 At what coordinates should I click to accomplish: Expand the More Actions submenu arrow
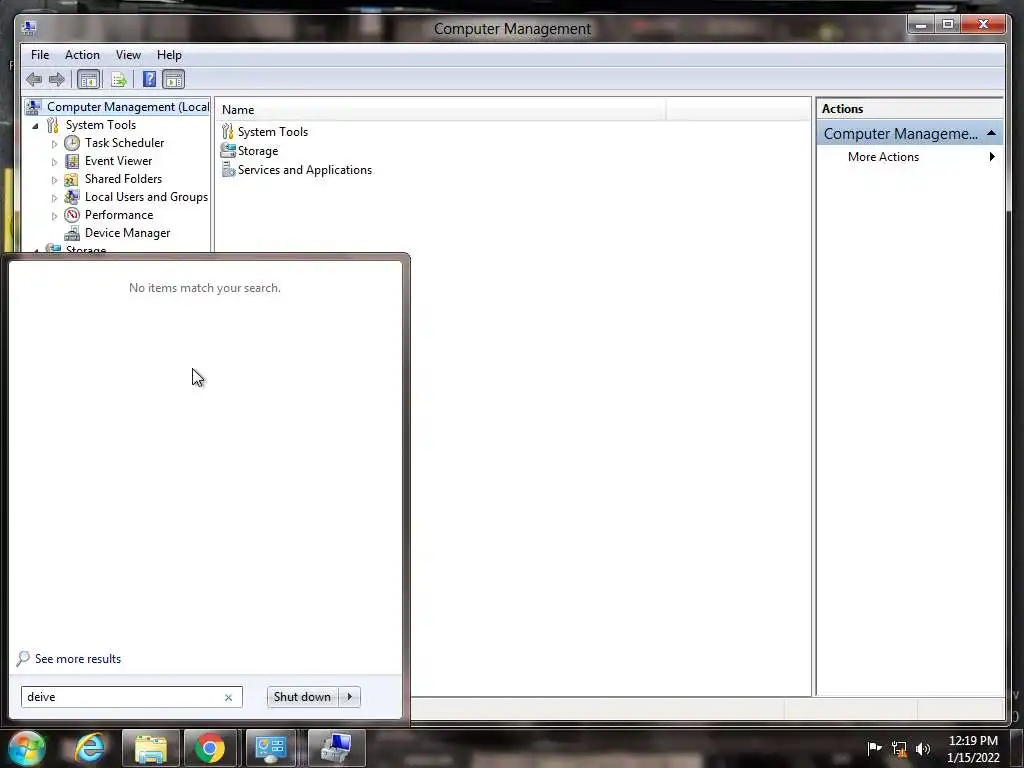coord(992,157)
